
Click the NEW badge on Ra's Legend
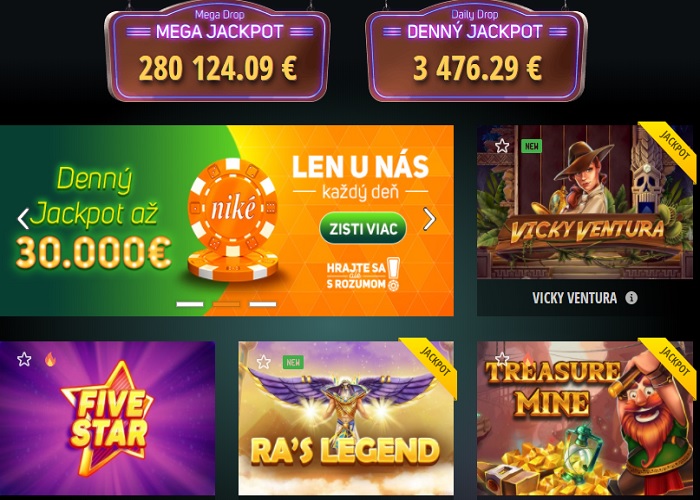pyautogui.click(x=293, y=362)
